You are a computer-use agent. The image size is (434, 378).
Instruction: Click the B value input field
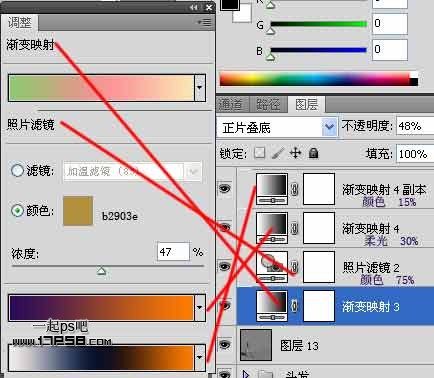click(x=390, y=50)
